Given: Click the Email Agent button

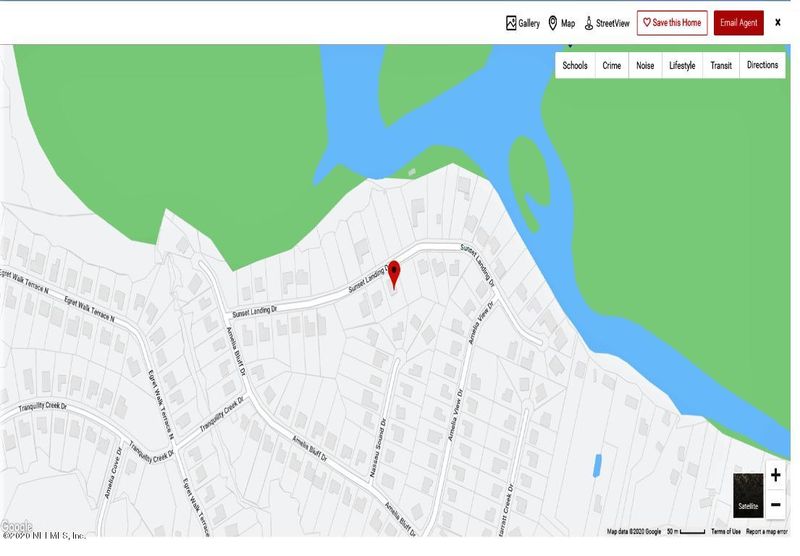Looking at the screenshot, I should pyautogui.click(x=738, y=23).
